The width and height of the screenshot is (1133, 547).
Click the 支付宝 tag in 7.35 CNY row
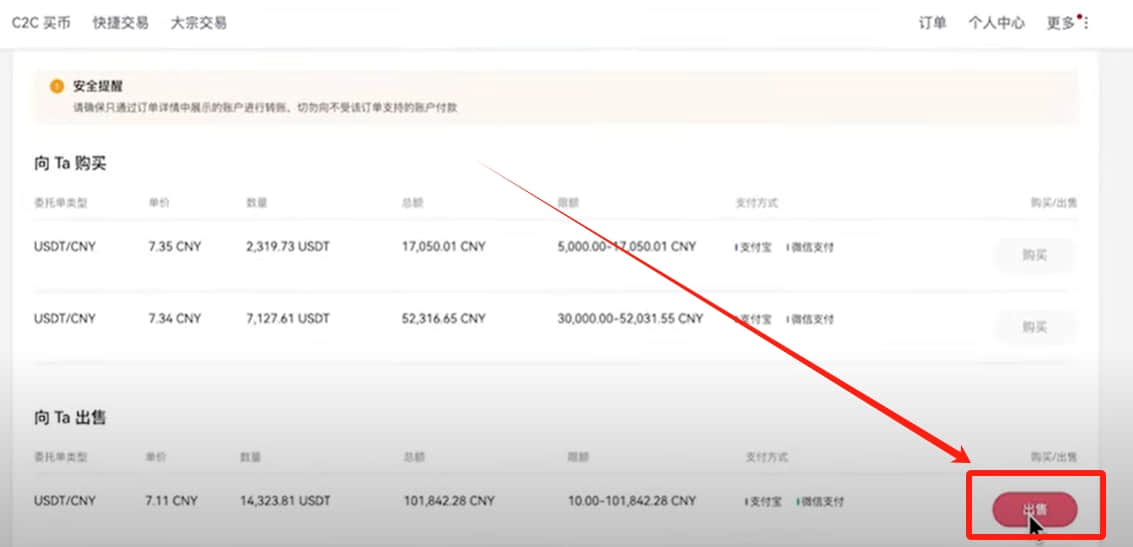tap(754, 247)
